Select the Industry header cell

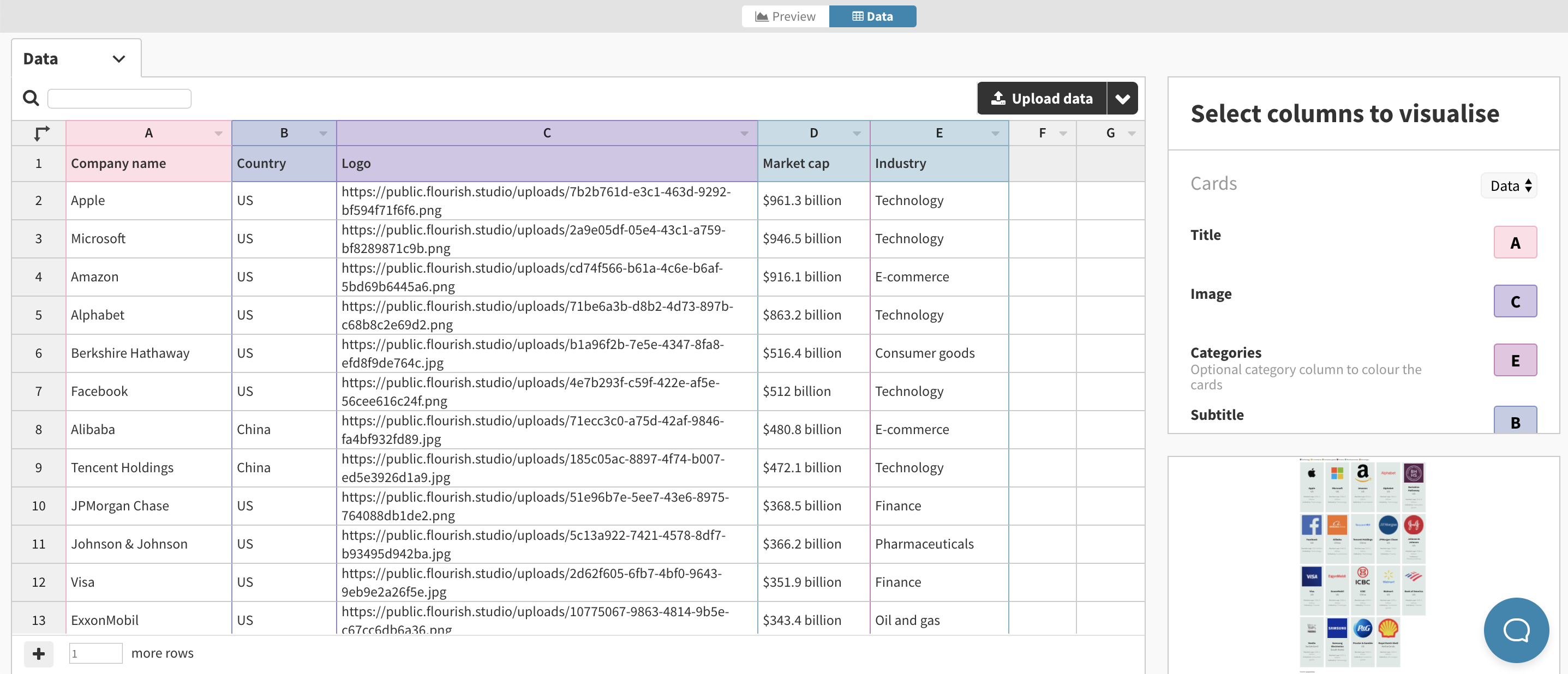pyautogui.click(x=939, y=164)
